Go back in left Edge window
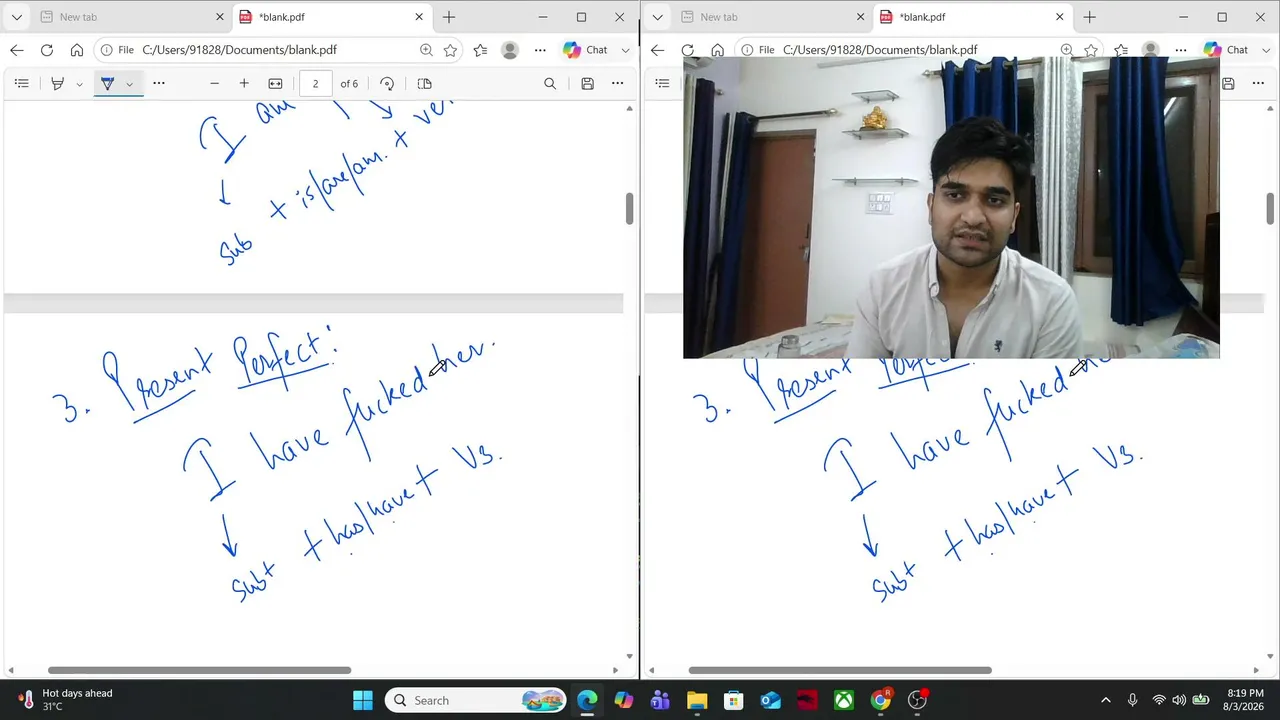 click(16, 50)
